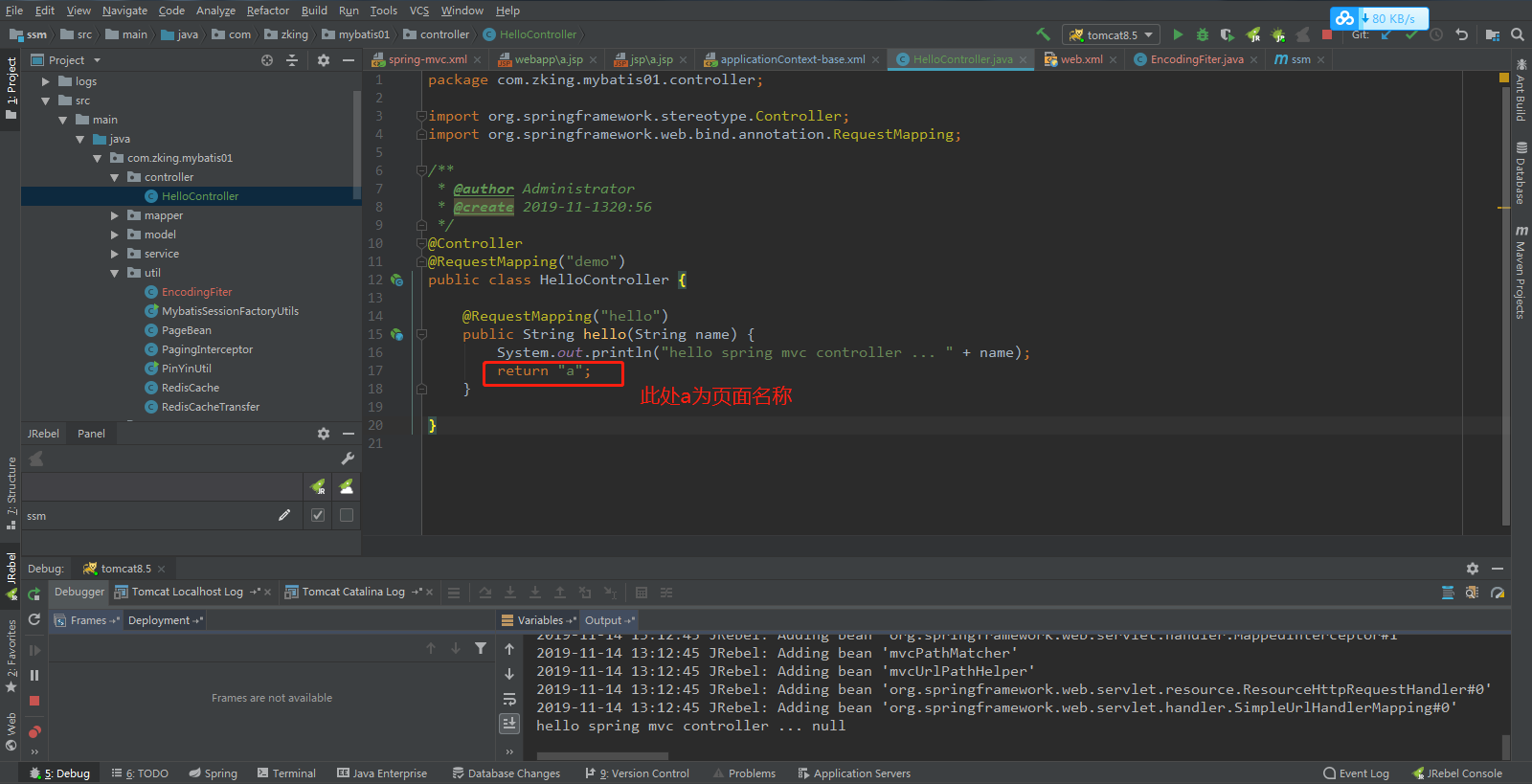Viewport: 1532px width, 784px height.
Task: Open the Tomcat Catalina Log tab
Action: coord(352,592)
